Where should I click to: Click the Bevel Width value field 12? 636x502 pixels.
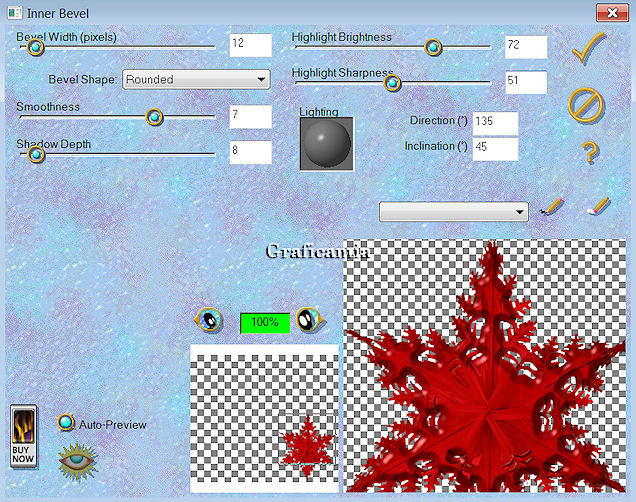(251, 45)
